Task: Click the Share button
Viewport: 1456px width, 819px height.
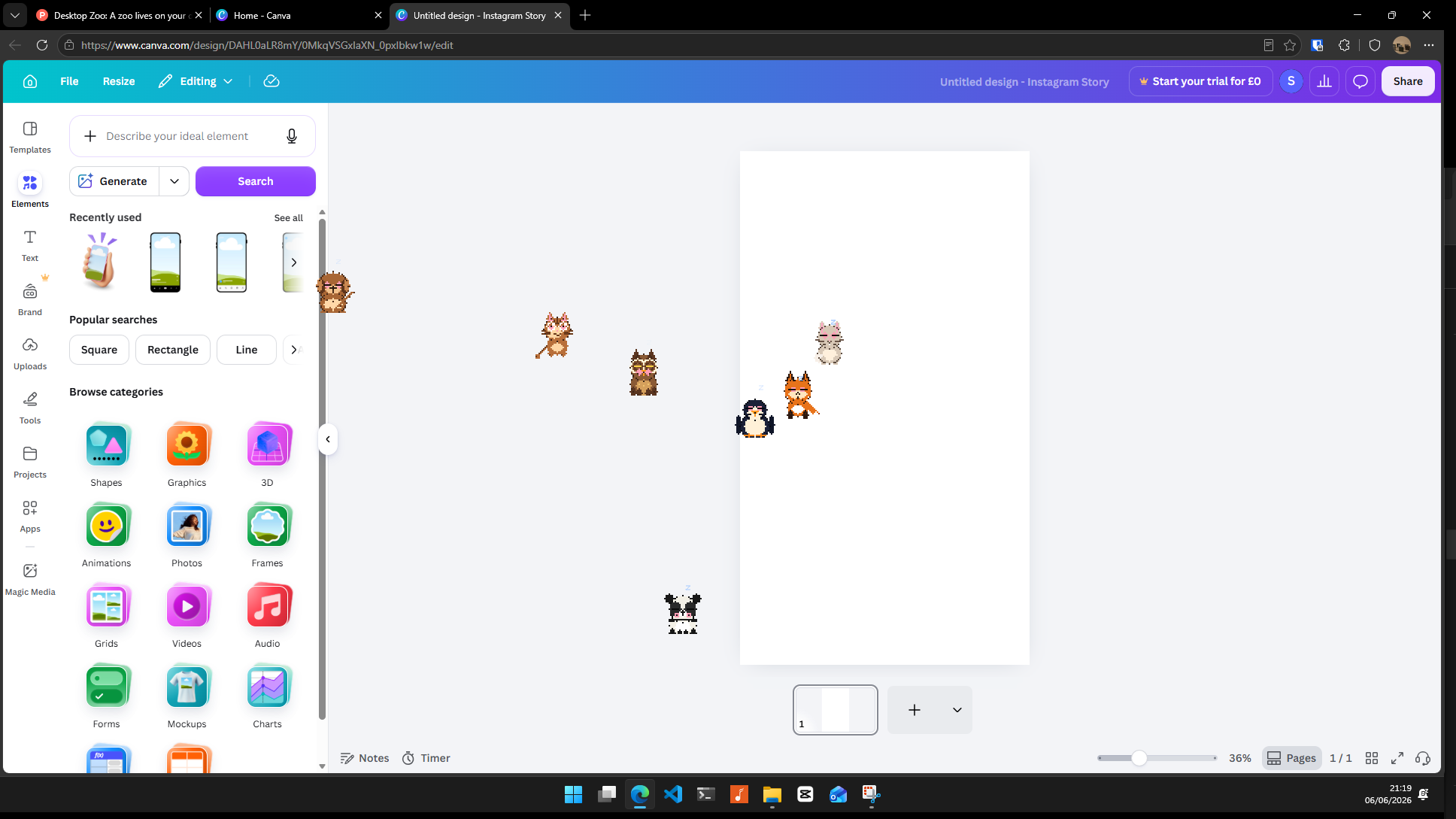Action: 1408,81
